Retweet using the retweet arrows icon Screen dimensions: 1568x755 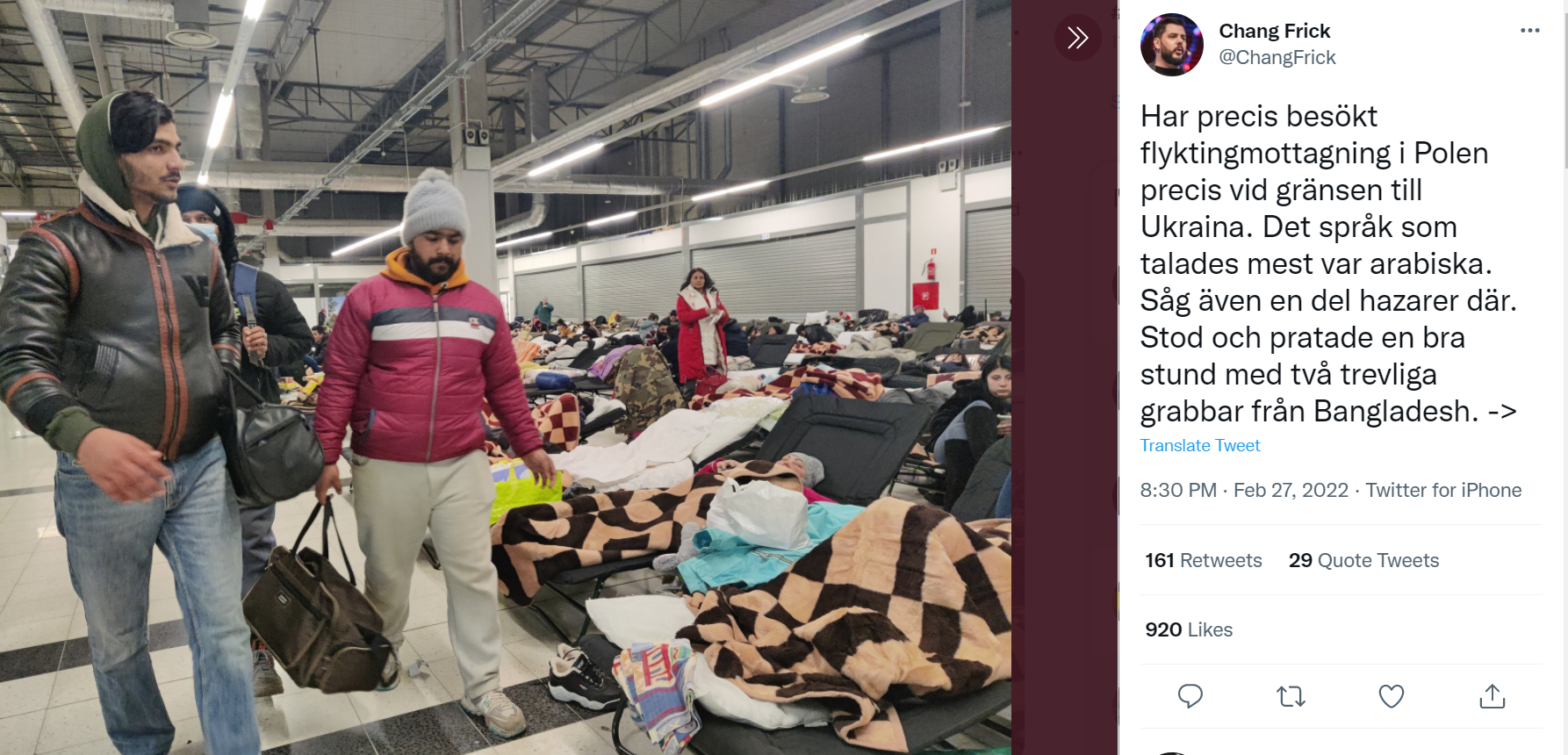(1291, 697)
